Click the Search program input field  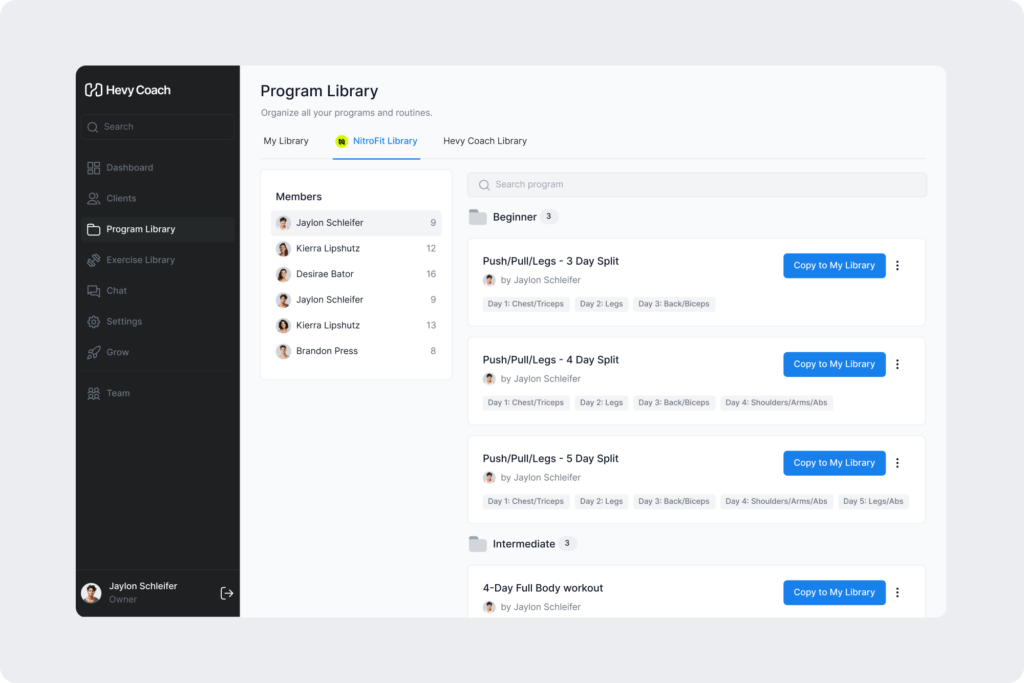(x=697, y=184)
